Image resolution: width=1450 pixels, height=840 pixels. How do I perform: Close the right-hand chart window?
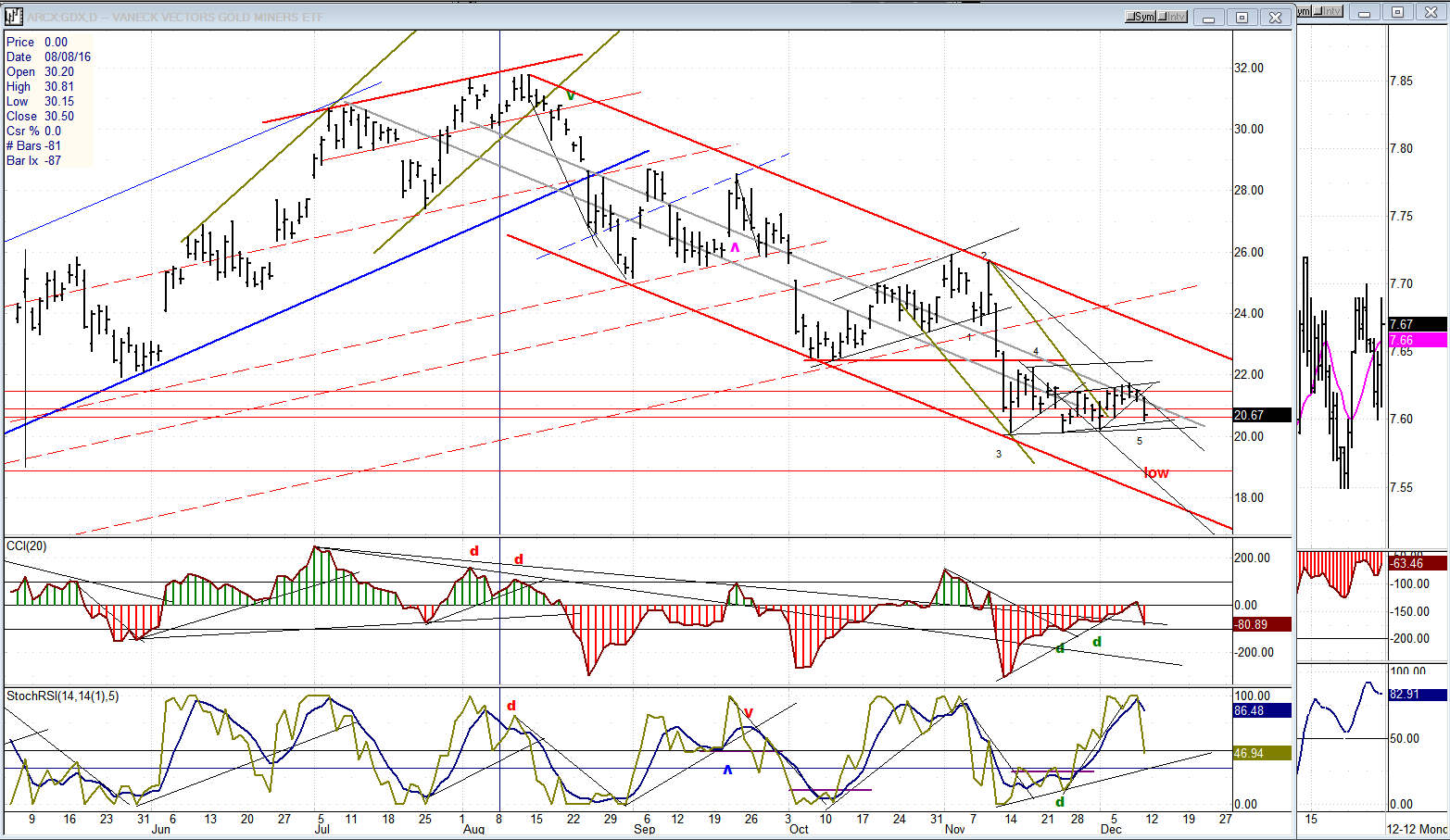(1431, 11)
